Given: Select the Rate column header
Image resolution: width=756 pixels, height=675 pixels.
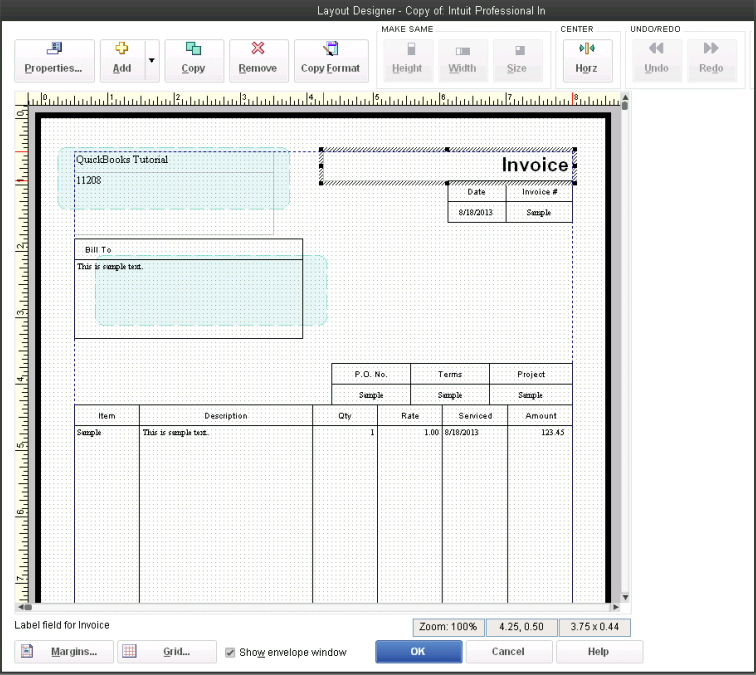Looking at the screenshot, I should tap(410, 416).
